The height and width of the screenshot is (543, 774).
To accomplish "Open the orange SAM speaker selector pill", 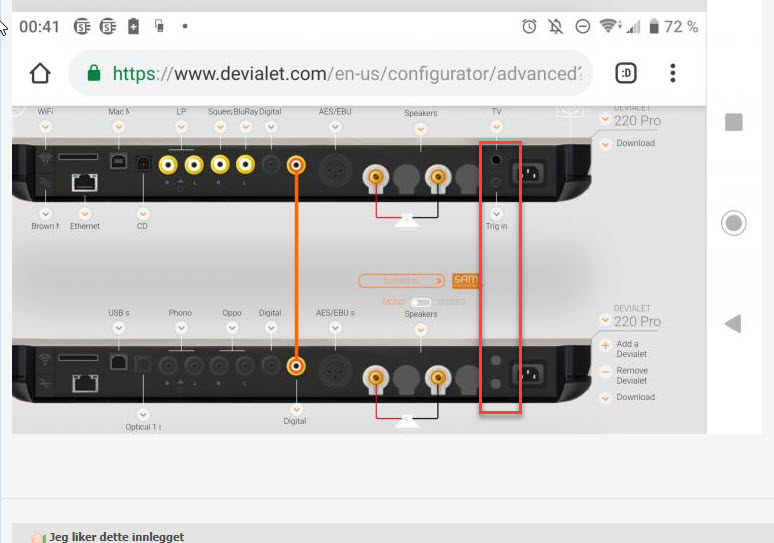I will tap(401, 281).
